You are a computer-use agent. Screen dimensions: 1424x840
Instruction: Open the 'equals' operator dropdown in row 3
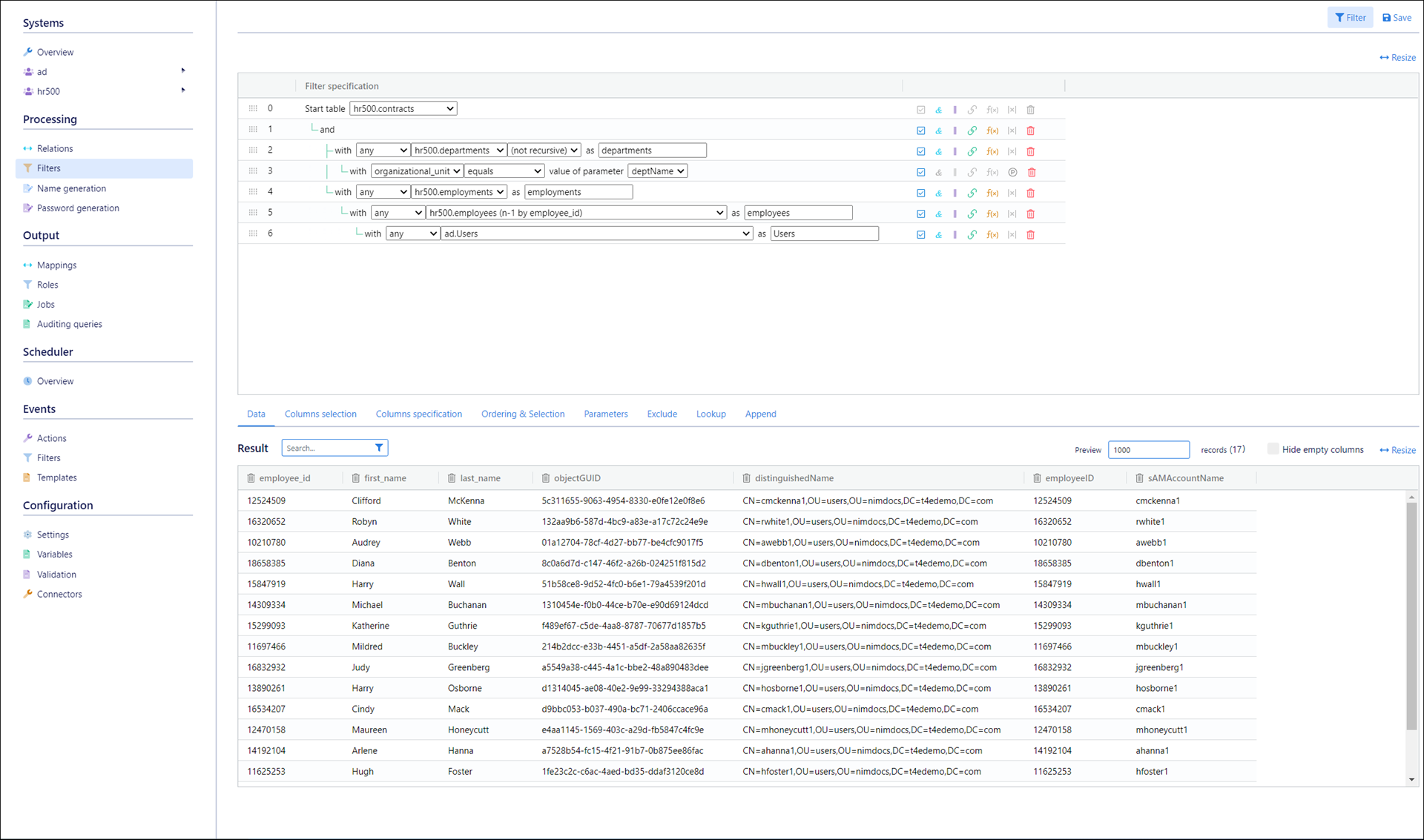pos(504,171)
